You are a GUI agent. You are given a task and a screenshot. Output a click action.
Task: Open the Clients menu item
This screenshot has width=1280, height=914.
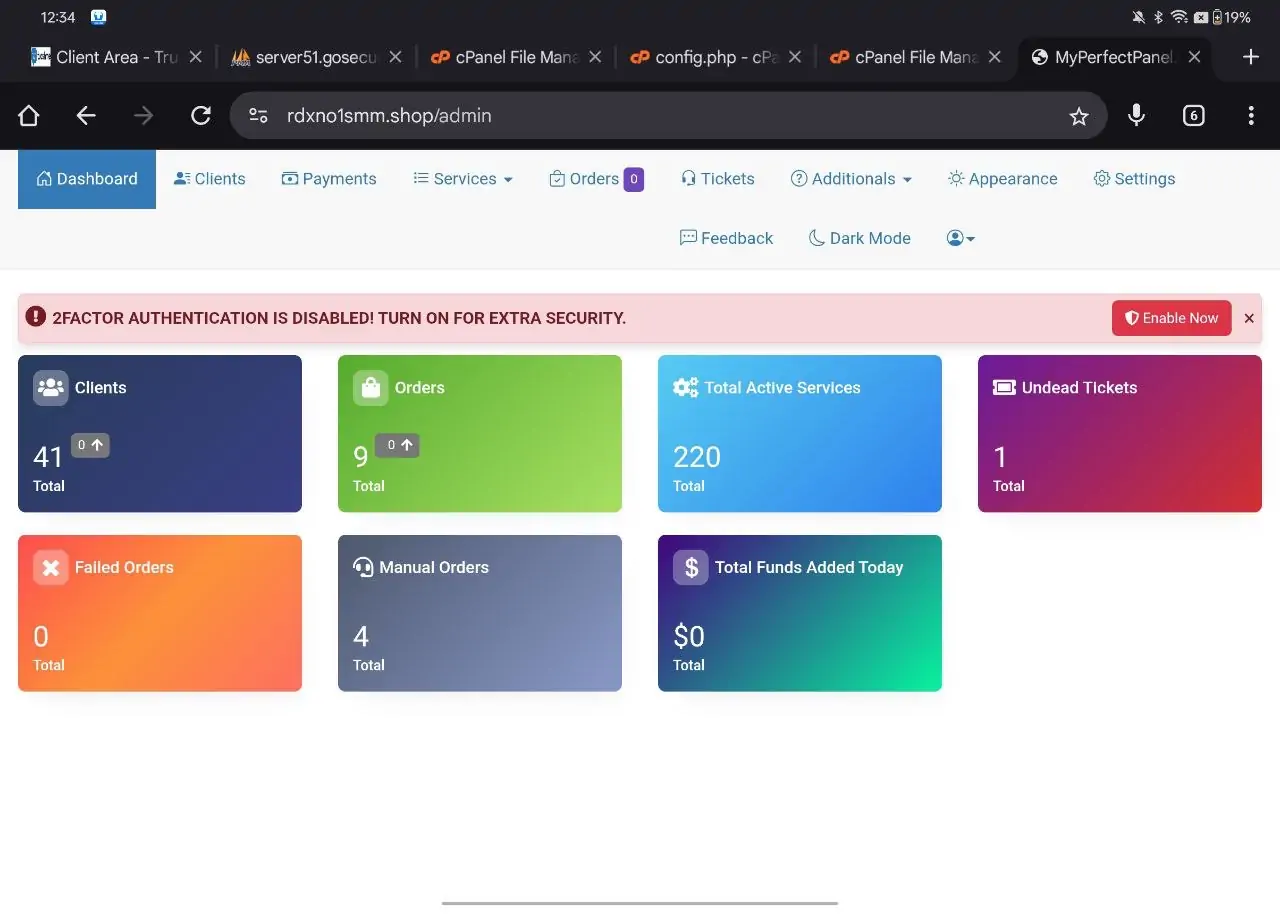point(209,179)
